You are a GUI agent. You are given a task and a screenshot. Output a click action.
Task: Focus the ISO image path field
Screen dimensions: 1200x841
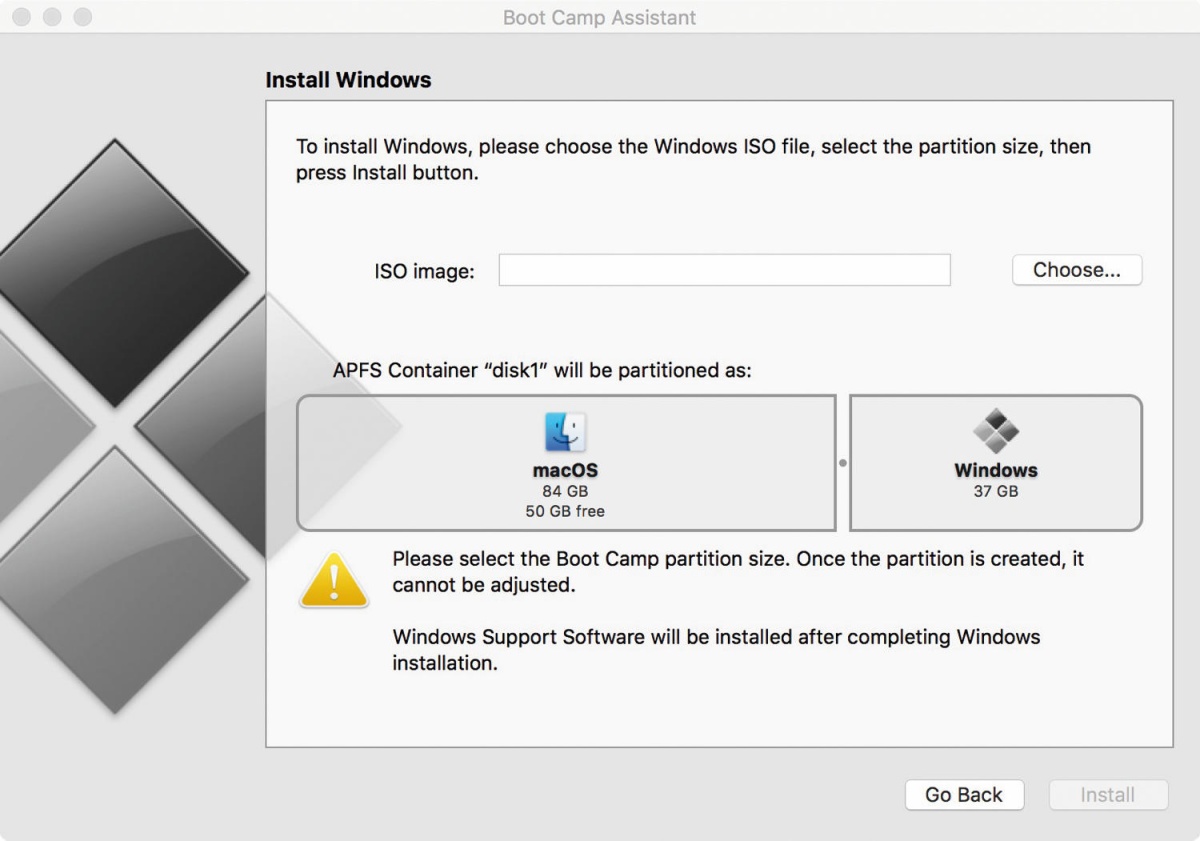click(x=724, y=270)
